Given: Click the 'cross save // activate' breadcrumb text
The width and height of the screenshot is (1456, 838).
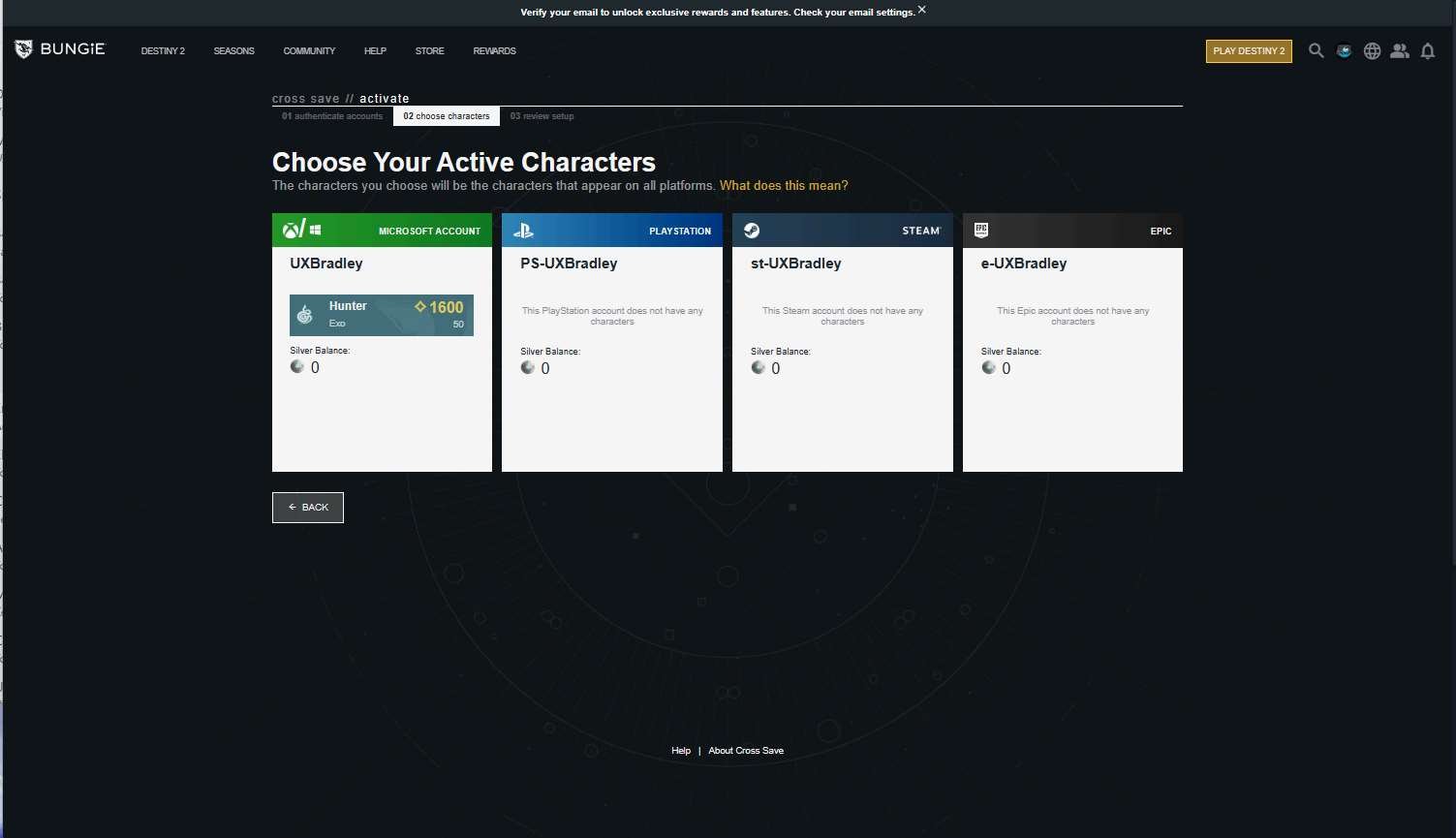Looking at the screenshot, I should pyautogui.click(x=341, y=99).
